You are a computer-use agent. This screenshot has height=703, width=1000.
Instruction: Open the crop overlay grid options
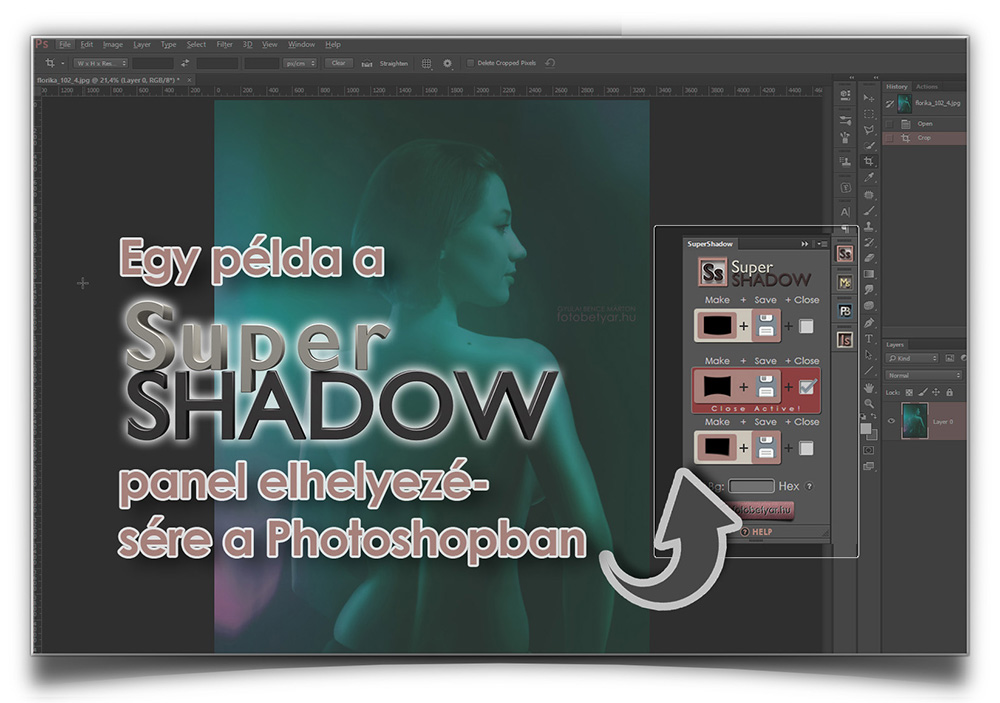(426, 63)
